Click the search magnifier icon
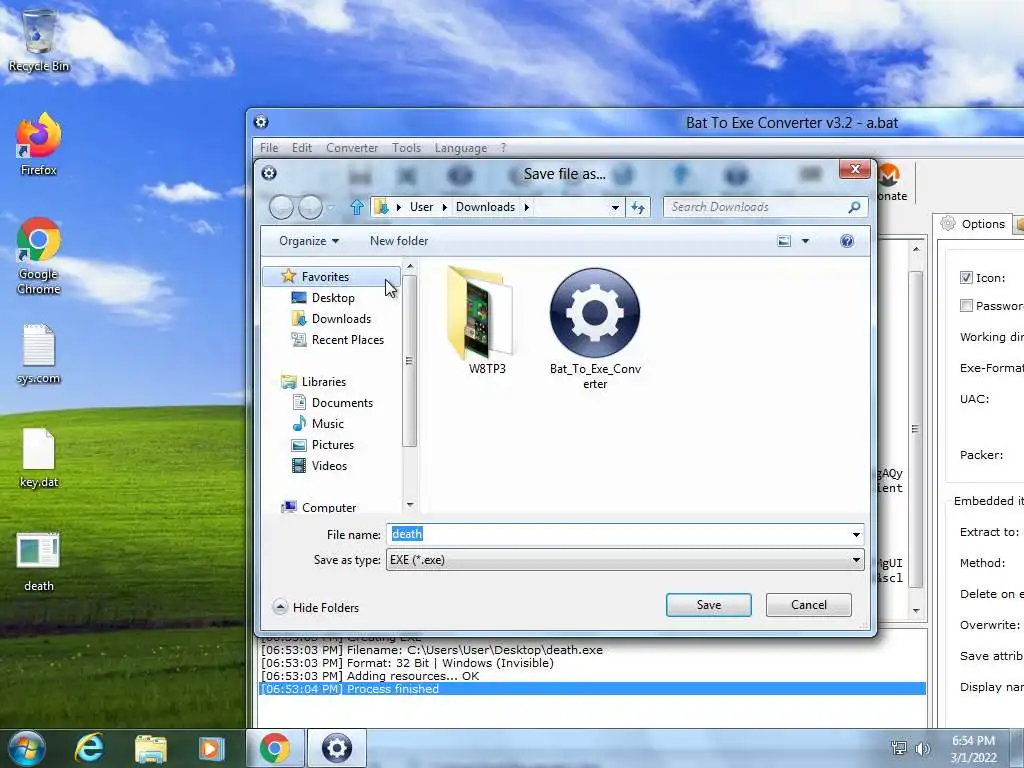The image size is (1024, 768). tap(854, 207)
